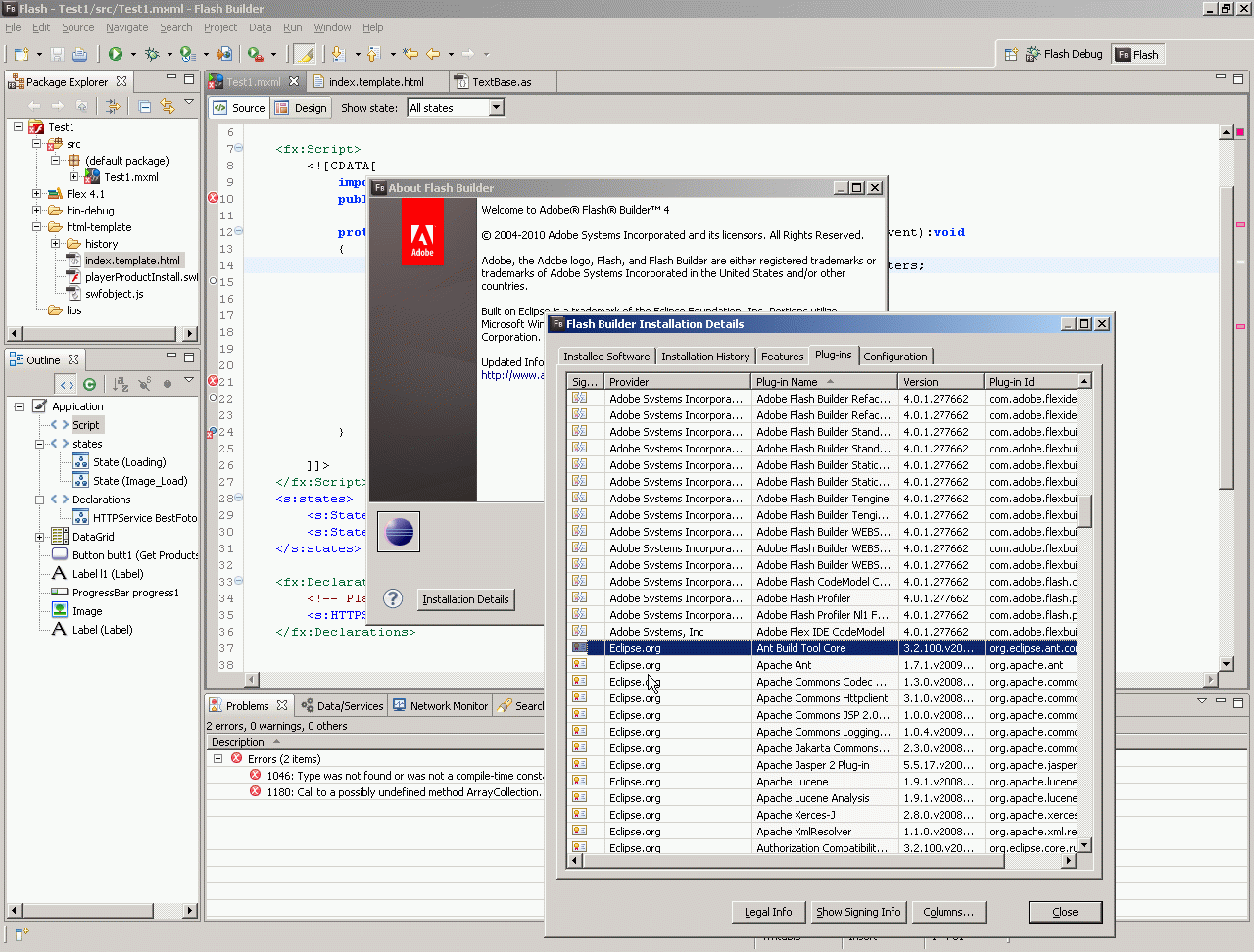Toggle hide static members in Outline
This screenshot has width=1254, height=952.
(144, 384)
